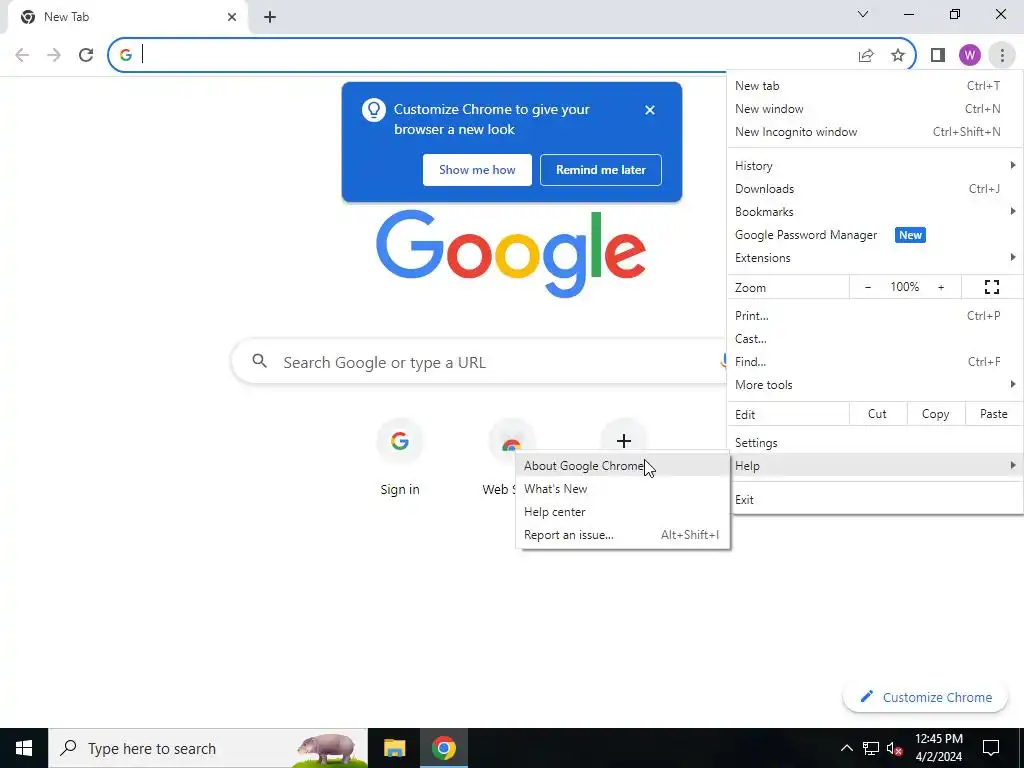Open the Sign in shortcut tile
The height and width of the screenshot is (768, 1024).
coord(400,458)
